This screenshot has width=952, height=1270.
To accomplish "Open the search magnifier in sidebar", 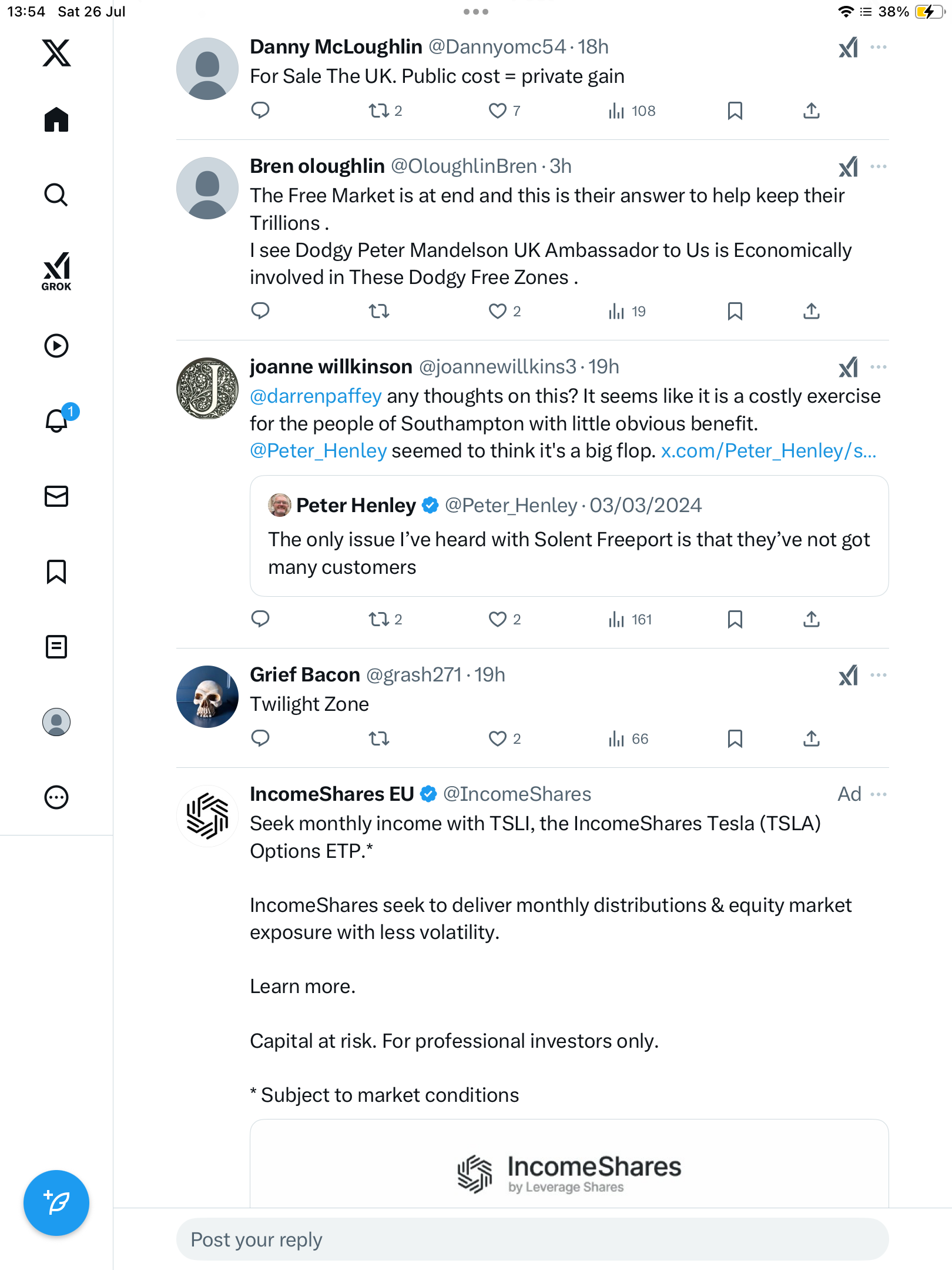I will 56,195.
